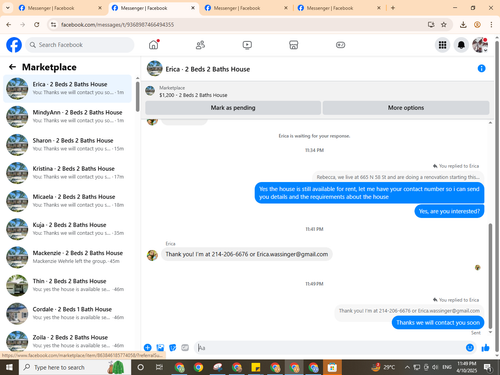The image size is (500, 375).
Task: Open the Watch video icon
Action: (x=247, y=45)
